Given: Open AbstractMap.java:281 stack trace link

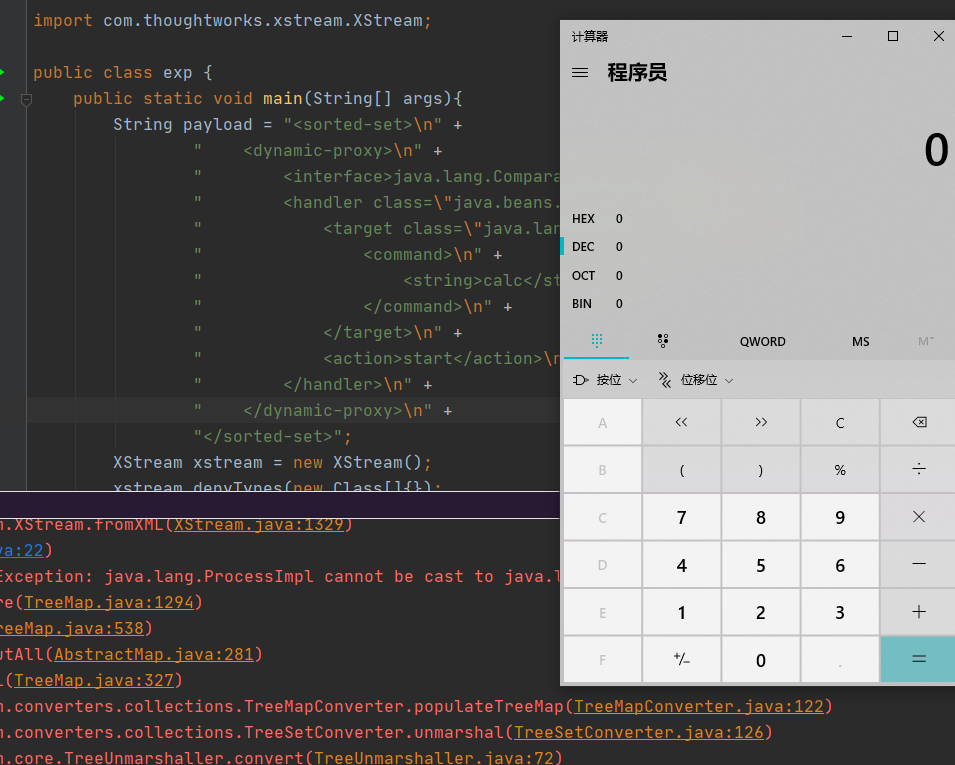Looking at the screenshot, I should (x=154, y=654).
